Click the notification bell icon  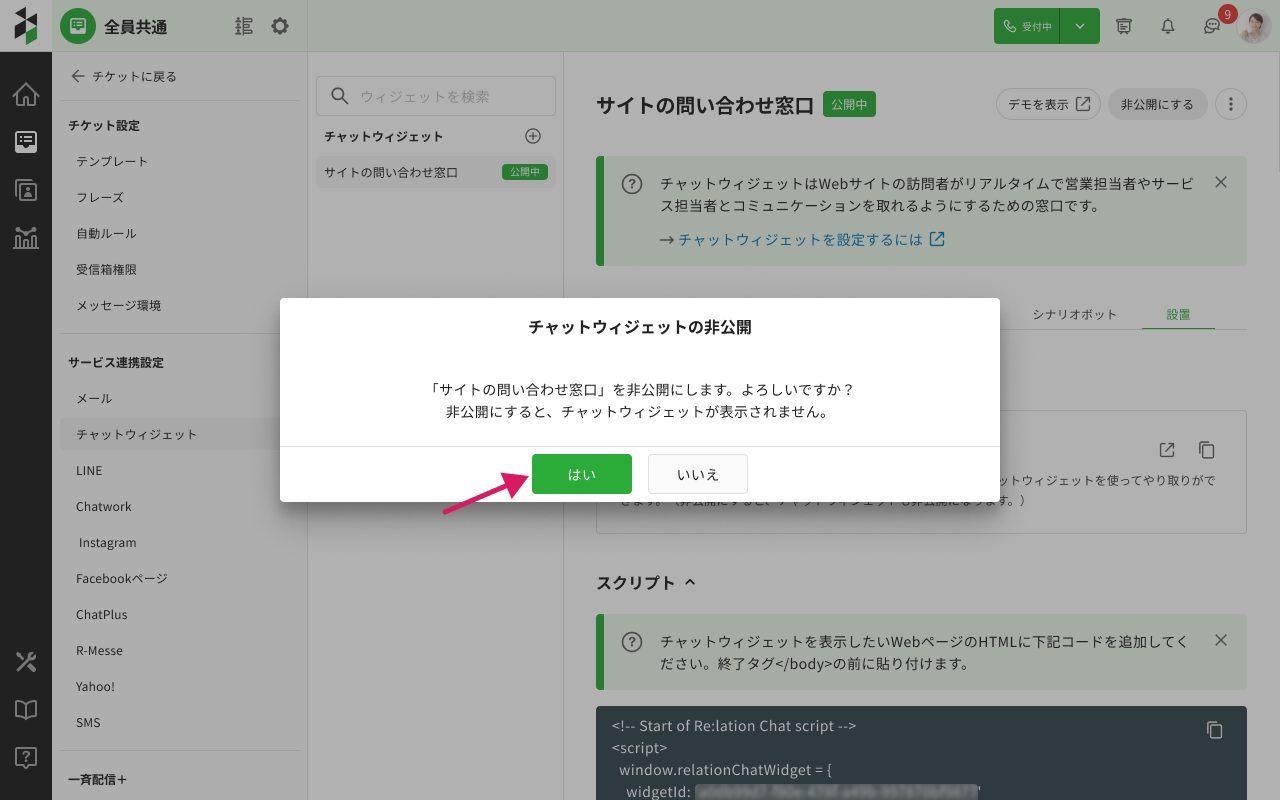pos(1167,26)
